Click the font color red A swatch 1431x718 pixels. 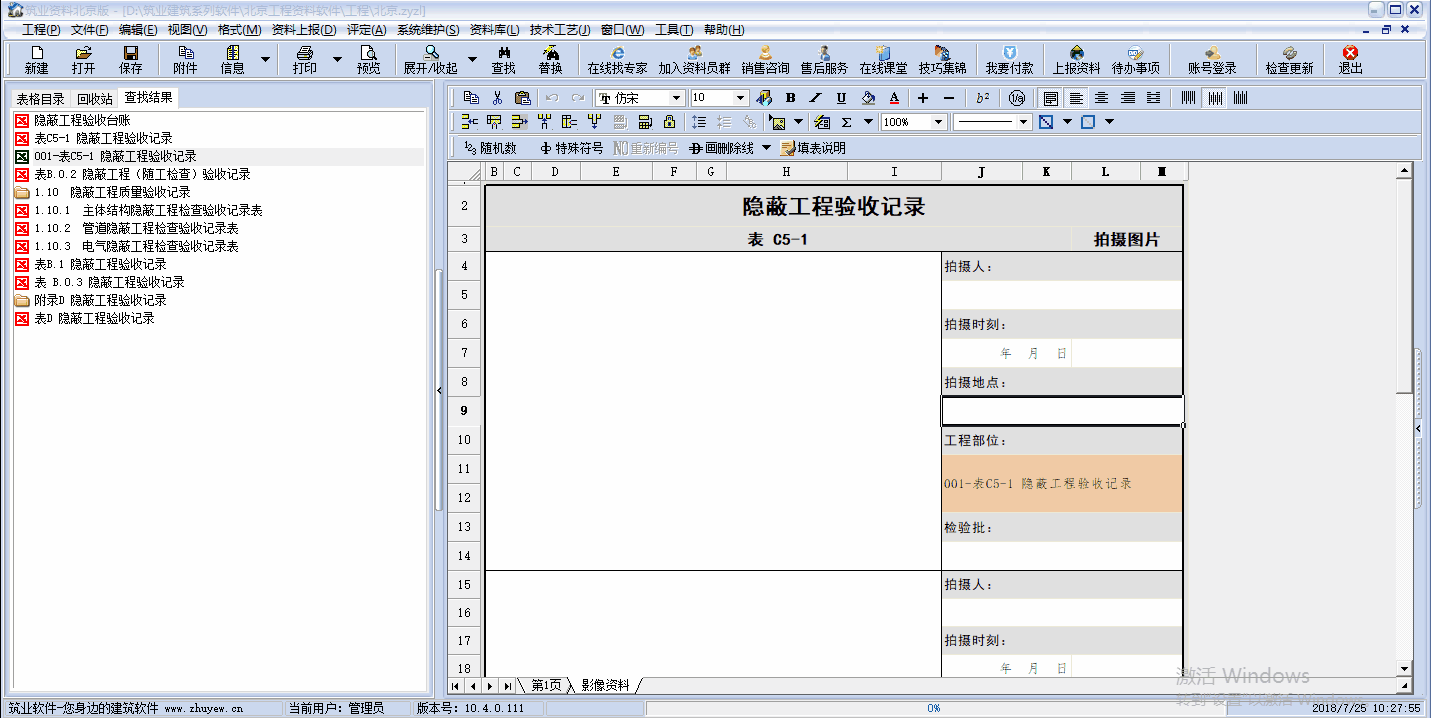[894, 98]
